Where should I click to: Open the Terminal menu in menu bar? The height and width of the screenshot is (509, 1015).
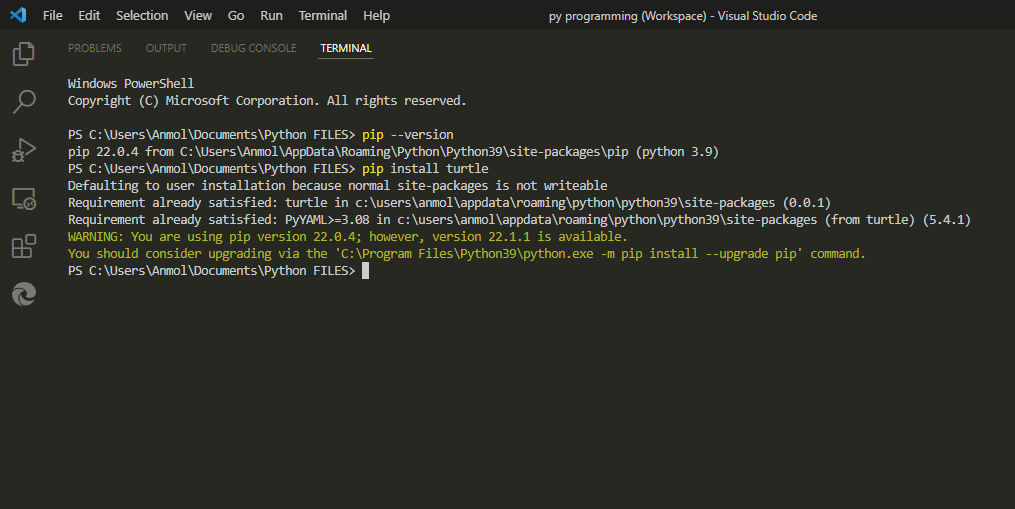tap(323, 16)
